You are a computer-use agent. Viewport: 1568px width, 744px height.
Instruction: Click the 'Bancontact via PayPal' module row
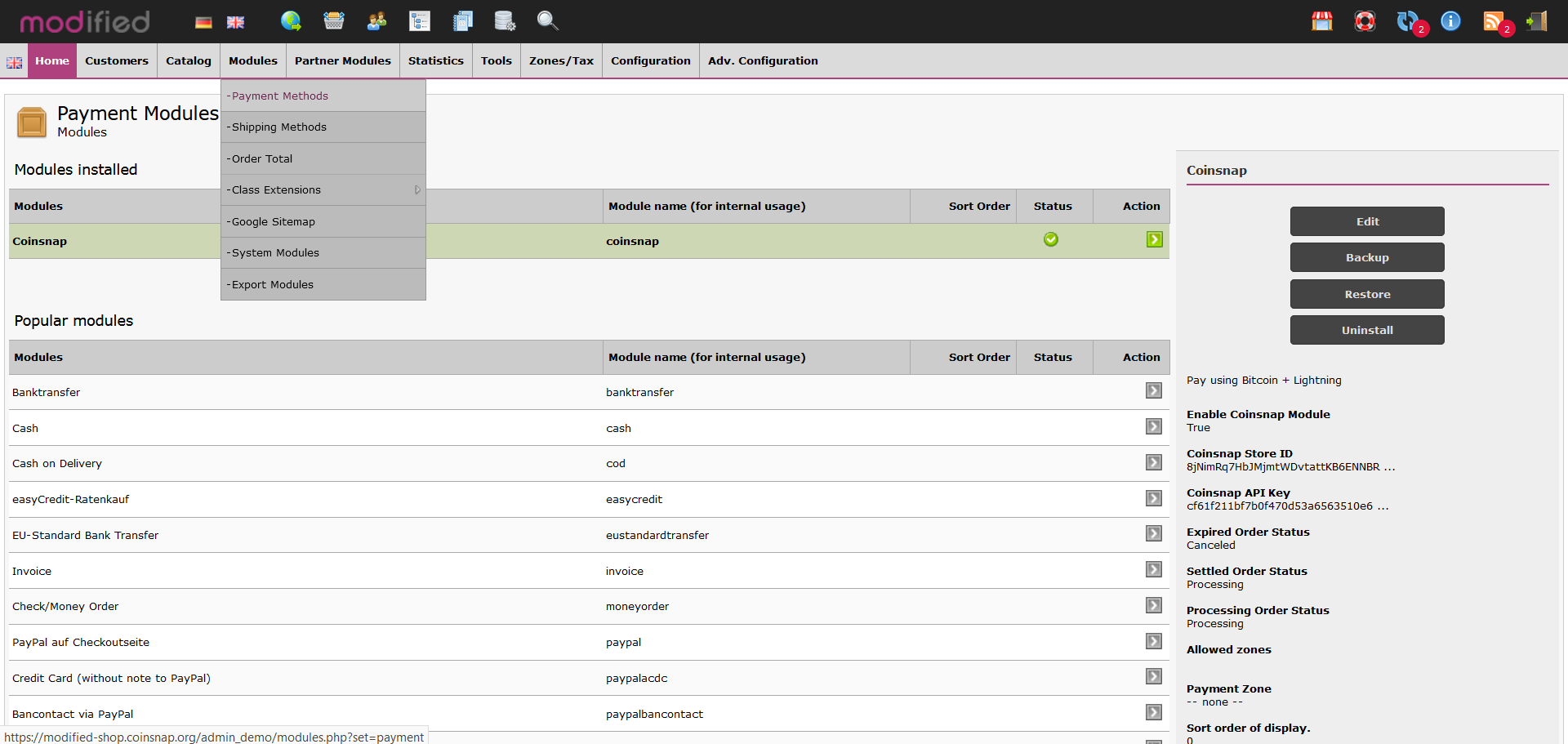coord(589,714)
